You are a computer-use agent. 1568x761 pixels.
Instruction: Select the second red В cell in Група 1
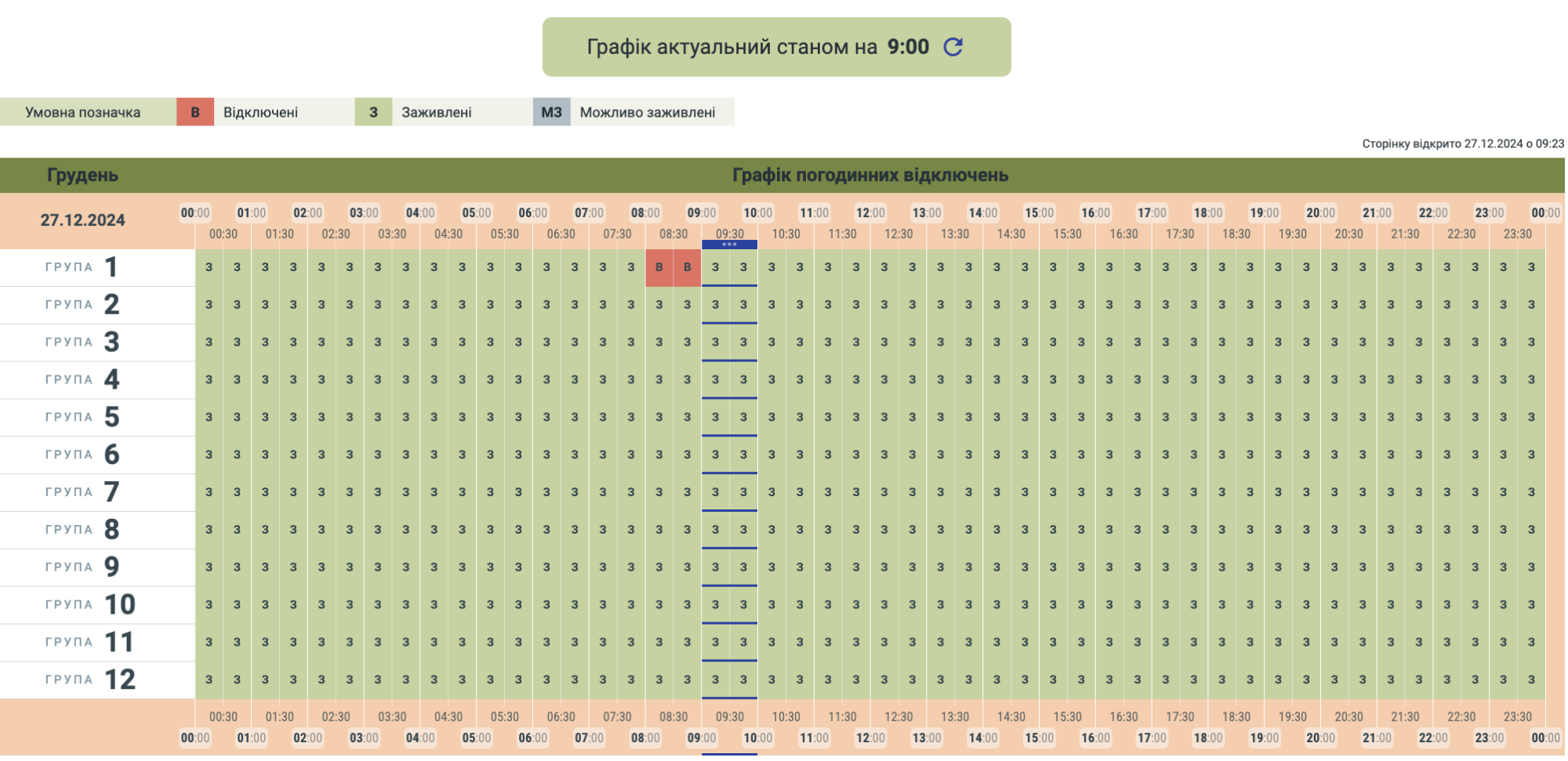[x=688, y=267]
